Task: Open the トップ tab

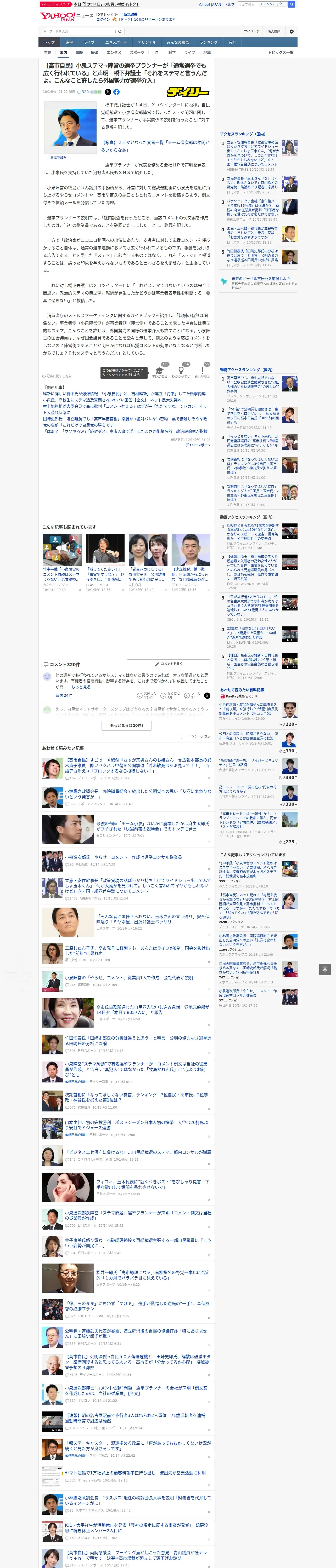Action: coord(49,43)
